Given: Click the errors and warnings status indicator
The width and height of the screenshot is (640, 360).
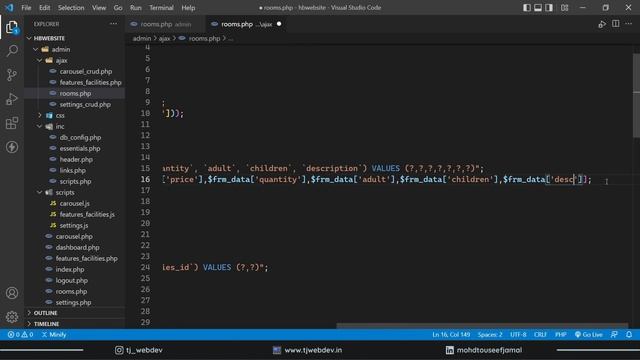Looking at the screenshot, I should tap(20, 335).
